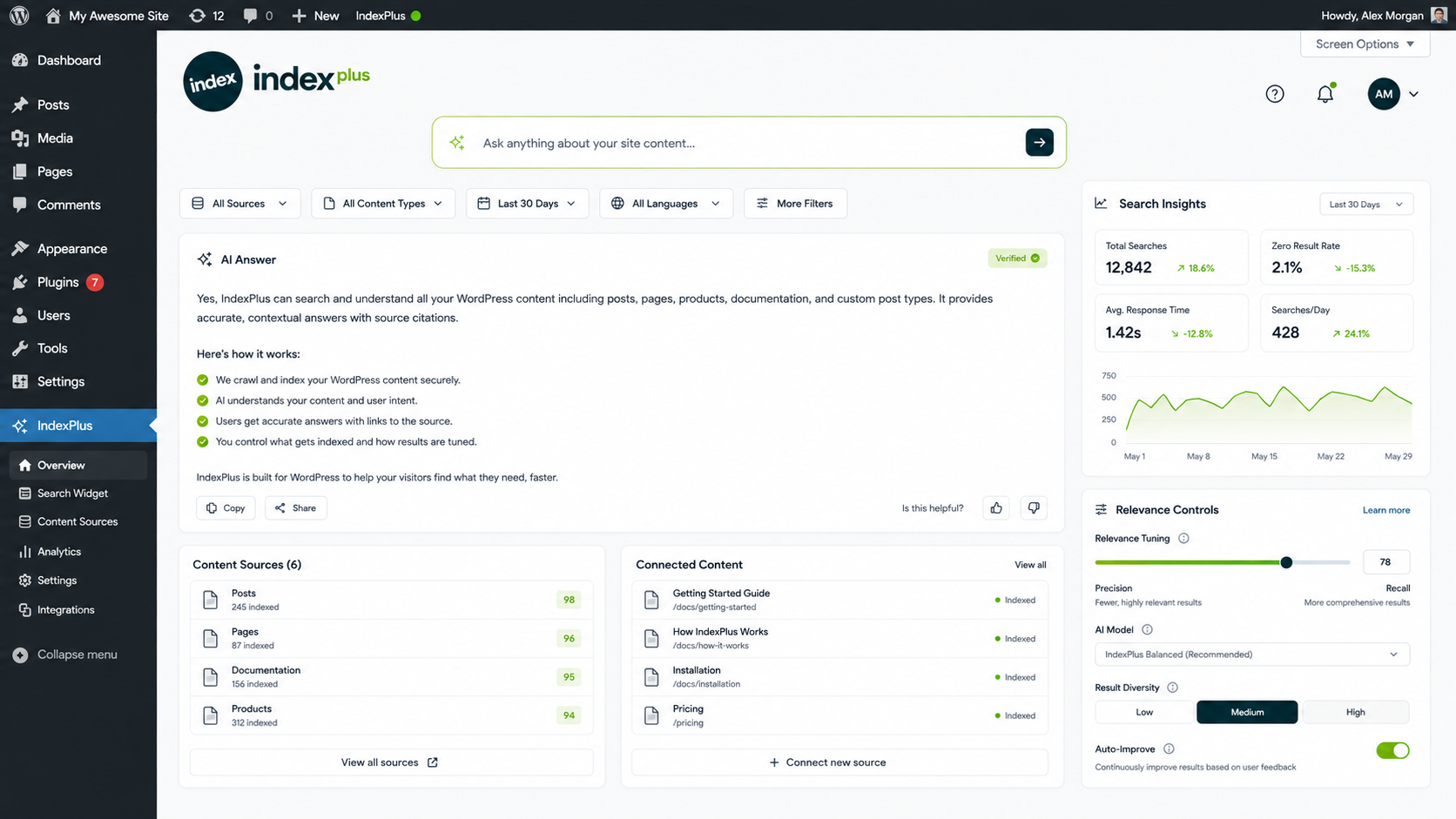Open the All Sources filter dropdown
Screen dimensions: 1456x819
coord(239,204)
